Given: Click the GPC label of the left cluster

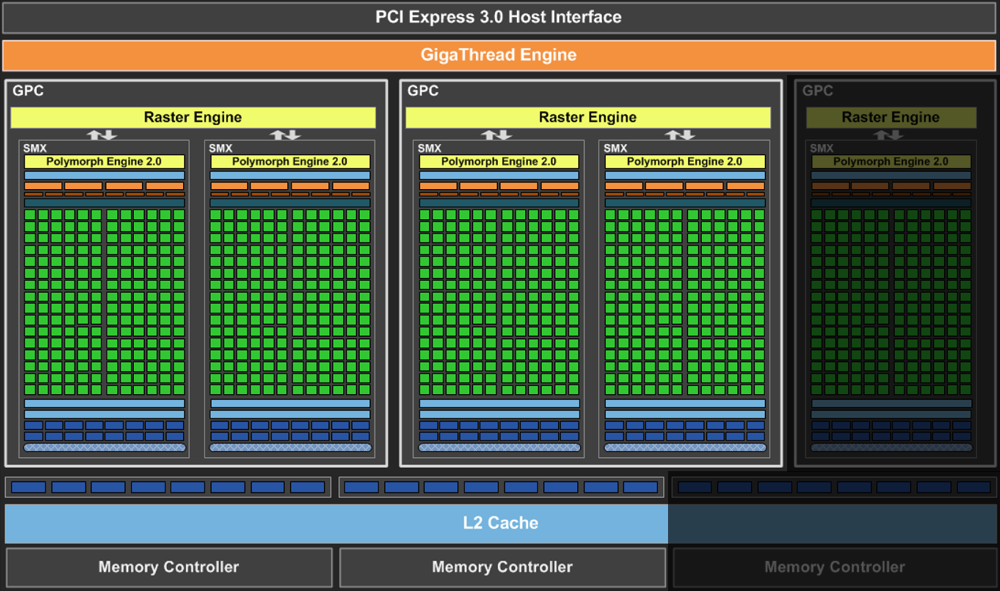Looking at the screenshot, I should pos(28,91).
